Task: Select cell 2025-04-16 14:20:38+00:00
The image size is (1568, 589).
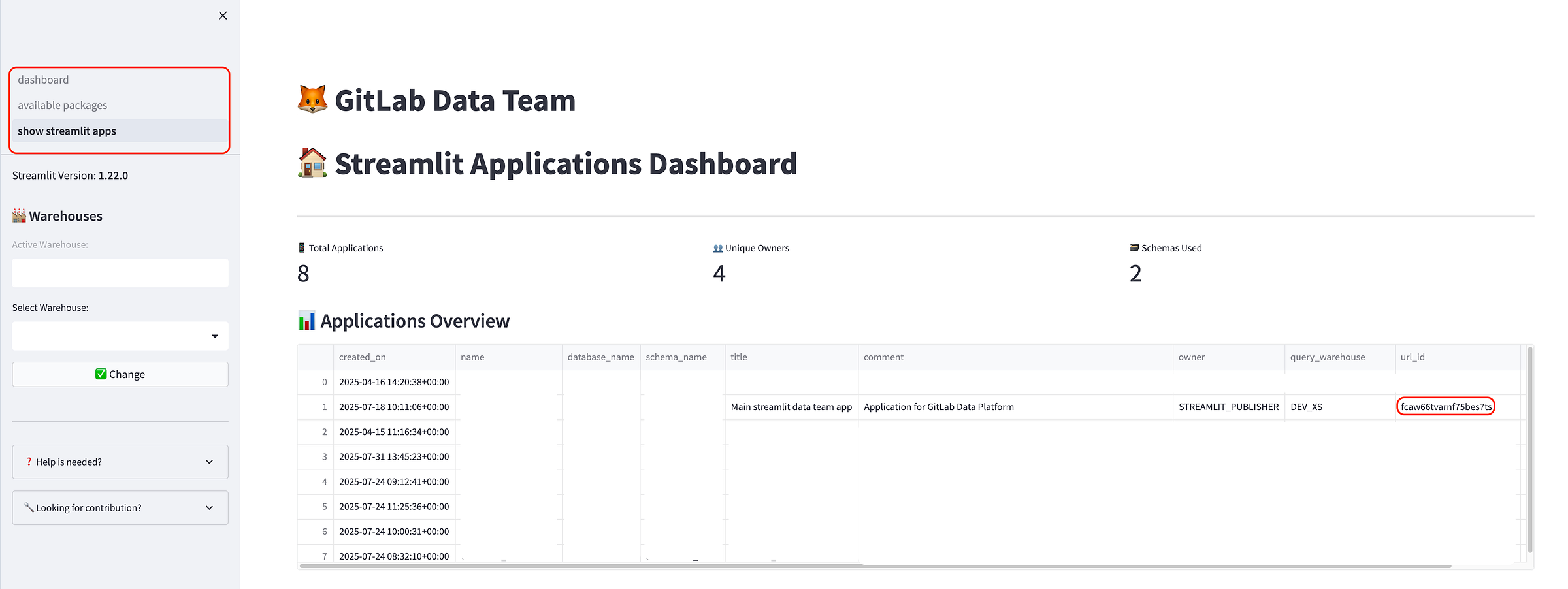Action: 394,382
